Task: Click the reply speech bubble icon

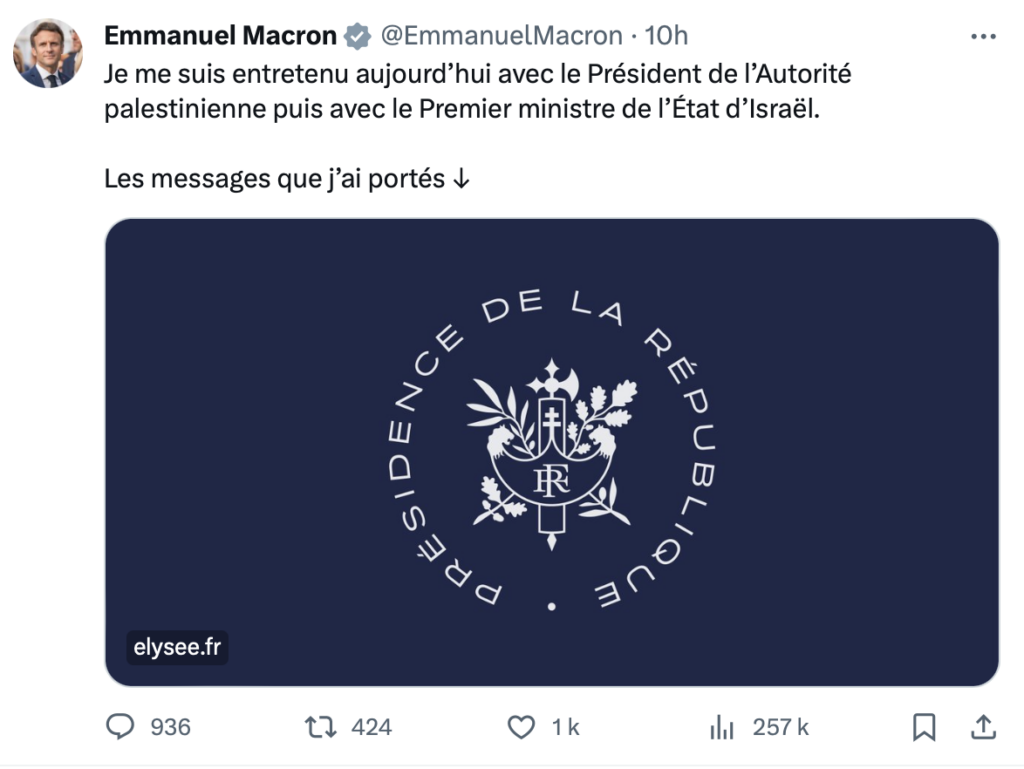Action: [120, 727]
